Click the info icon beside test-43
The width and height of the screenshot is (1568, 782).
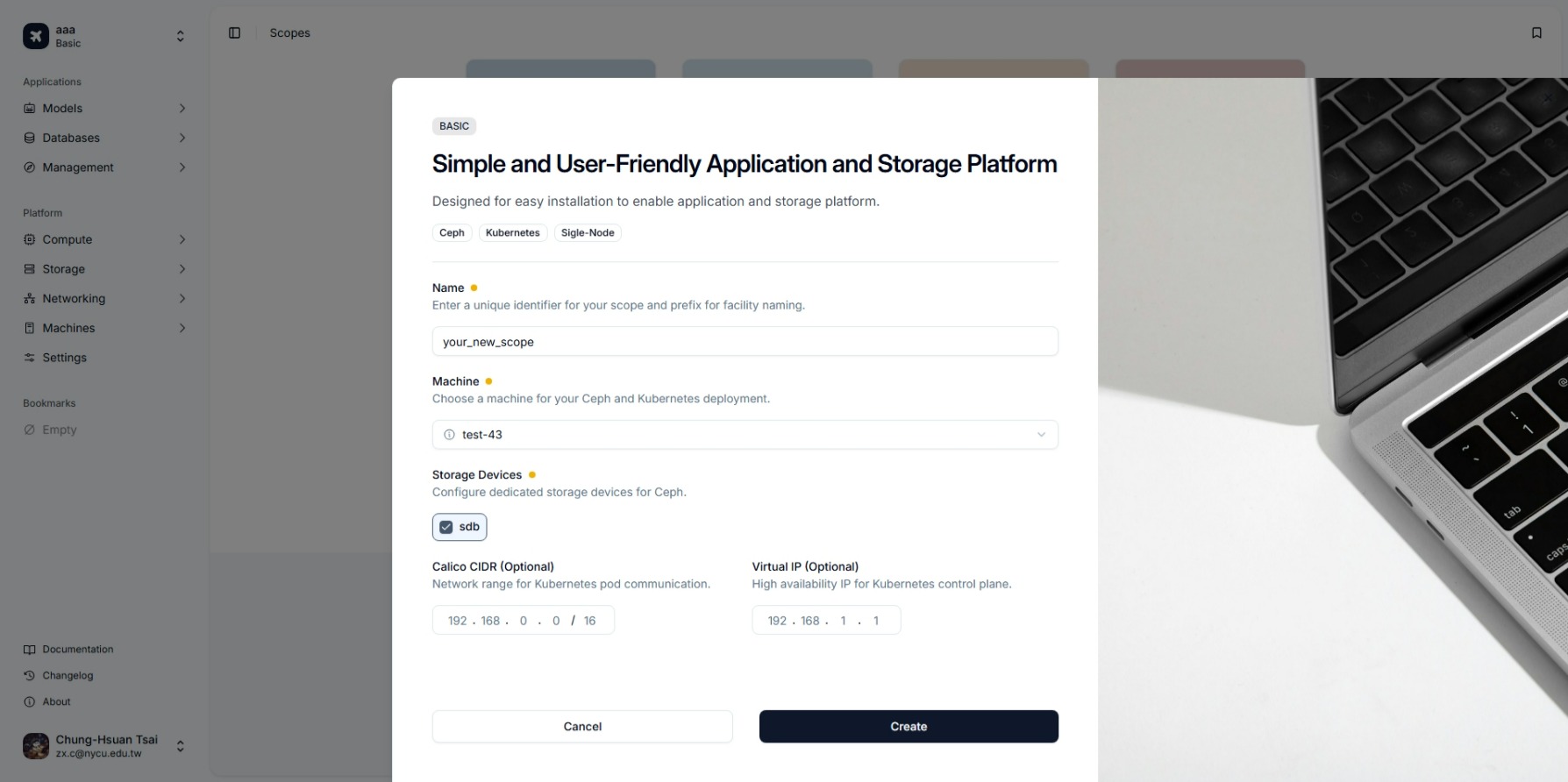pyautogui.click(x=450, y=435)
